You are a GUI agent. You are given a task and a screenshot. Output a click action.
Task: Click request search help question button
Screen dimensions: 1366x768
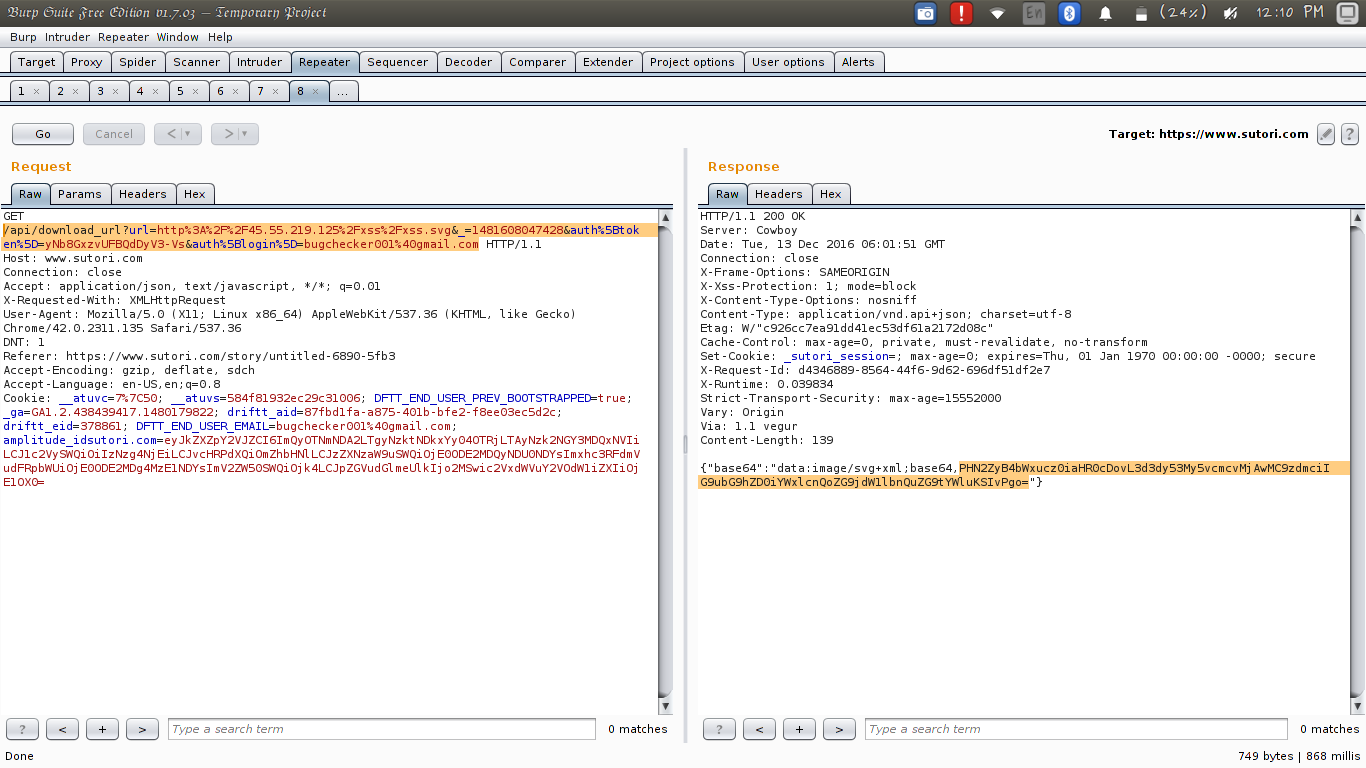point(23,729)
